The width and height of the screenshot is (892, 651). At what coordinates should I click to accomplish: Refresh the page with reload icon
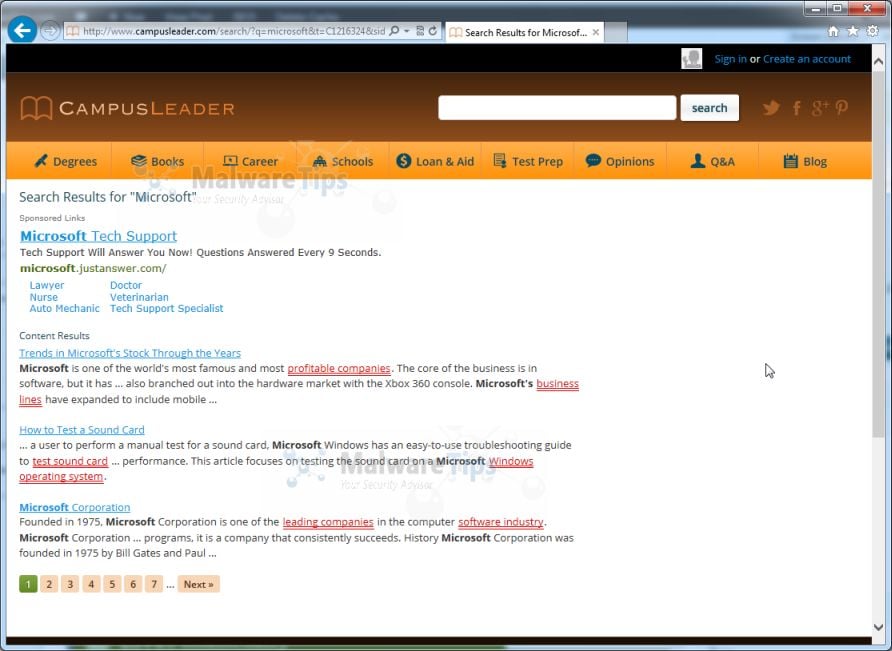[433, 31]
